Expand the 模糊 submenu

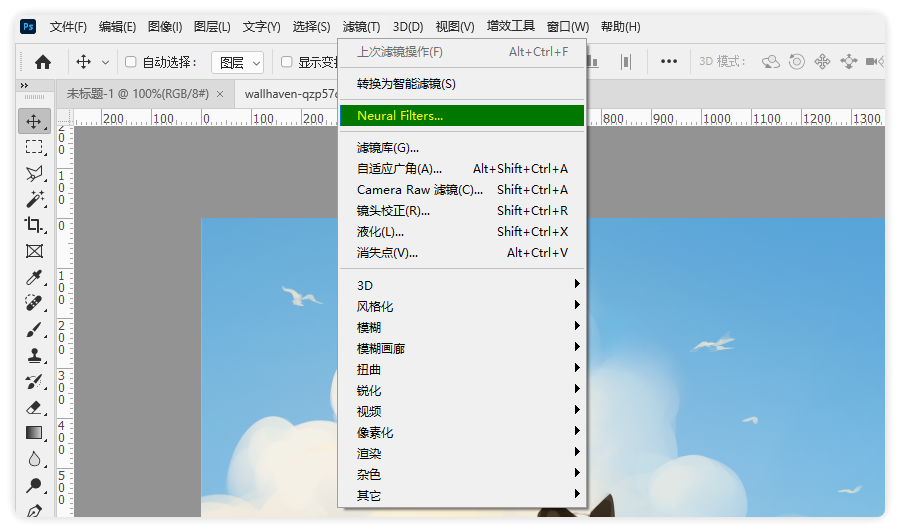[x=461, y=327]
